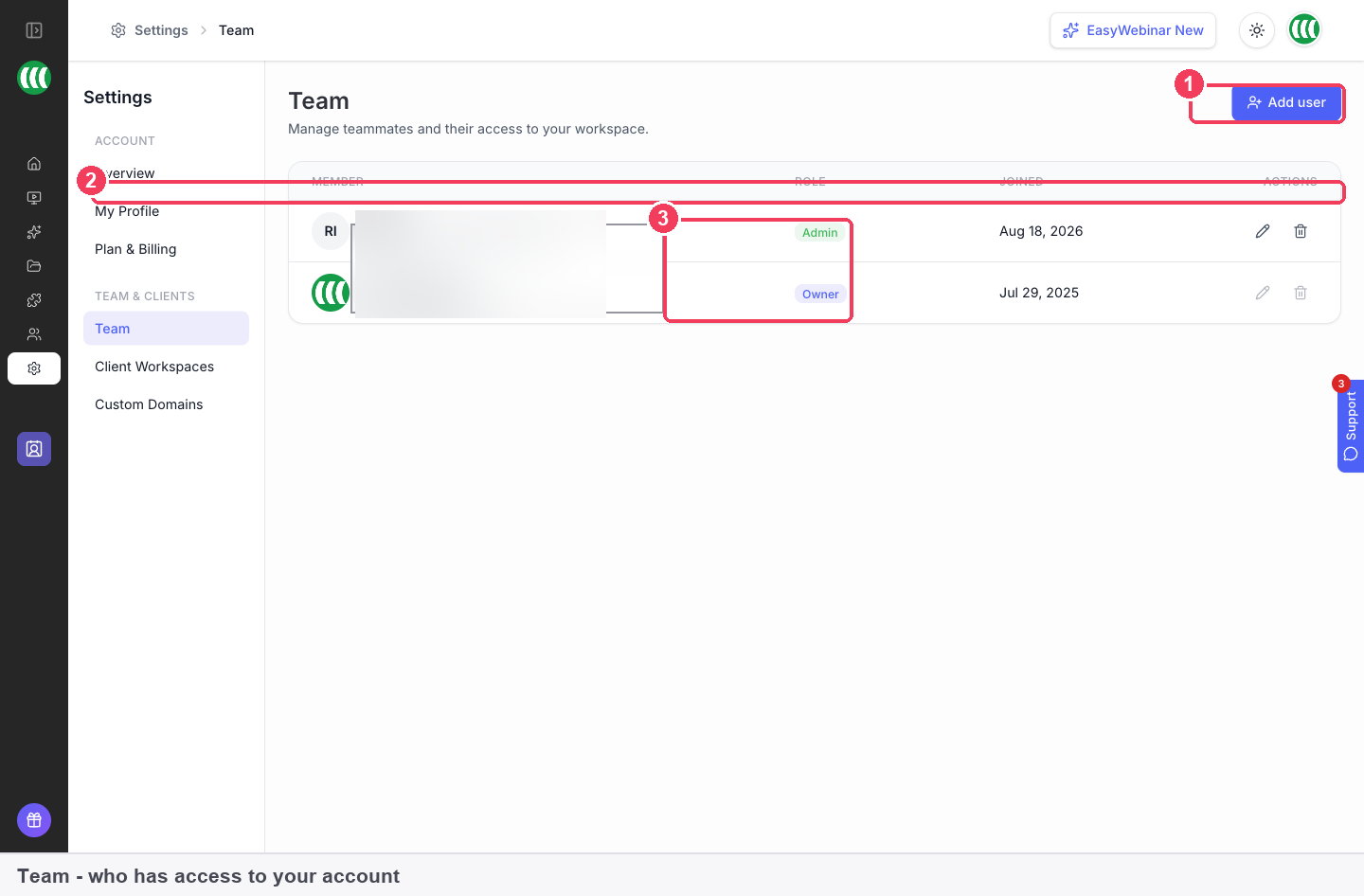The image size is (1364, 896).
Task: Go to Settings breadcrumb link
Action: (x=150, y=30)
